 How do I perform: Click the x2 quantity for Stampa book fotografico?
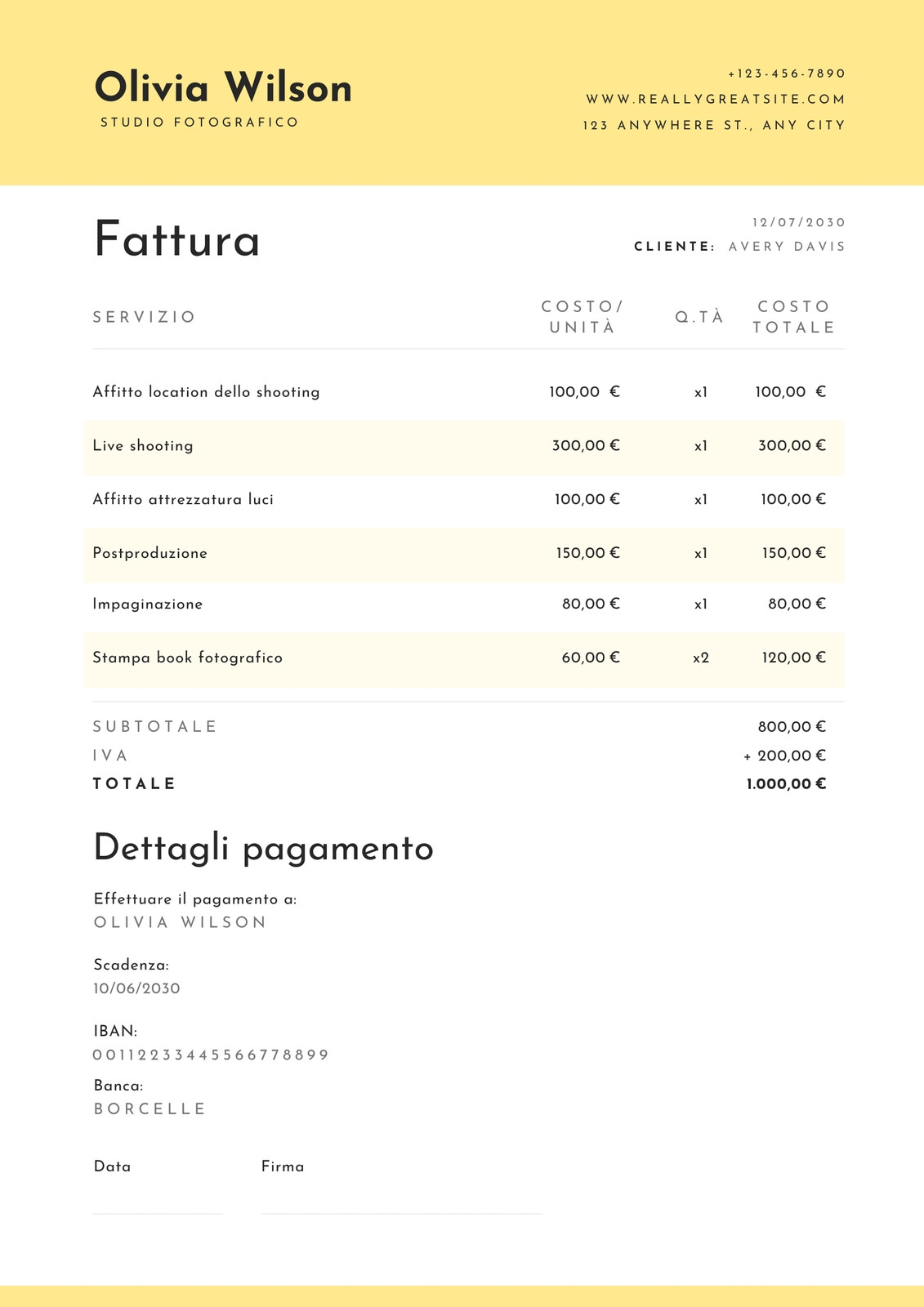701,658
